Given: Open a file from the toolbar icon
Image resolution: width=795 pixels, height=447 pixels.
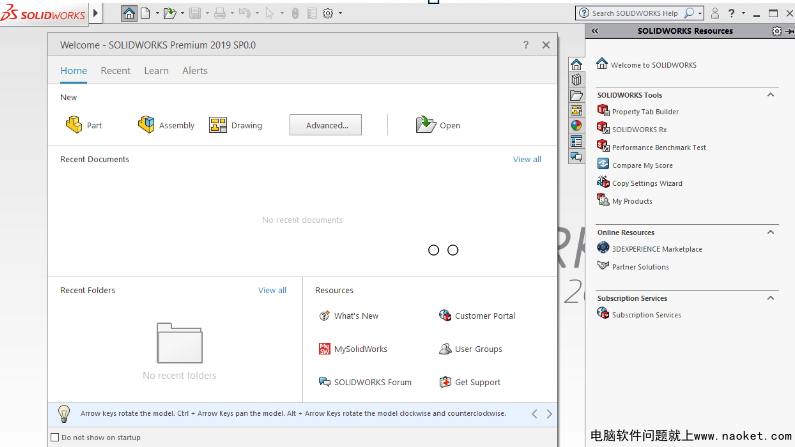Looking at the screenshot, I should 169,13.
